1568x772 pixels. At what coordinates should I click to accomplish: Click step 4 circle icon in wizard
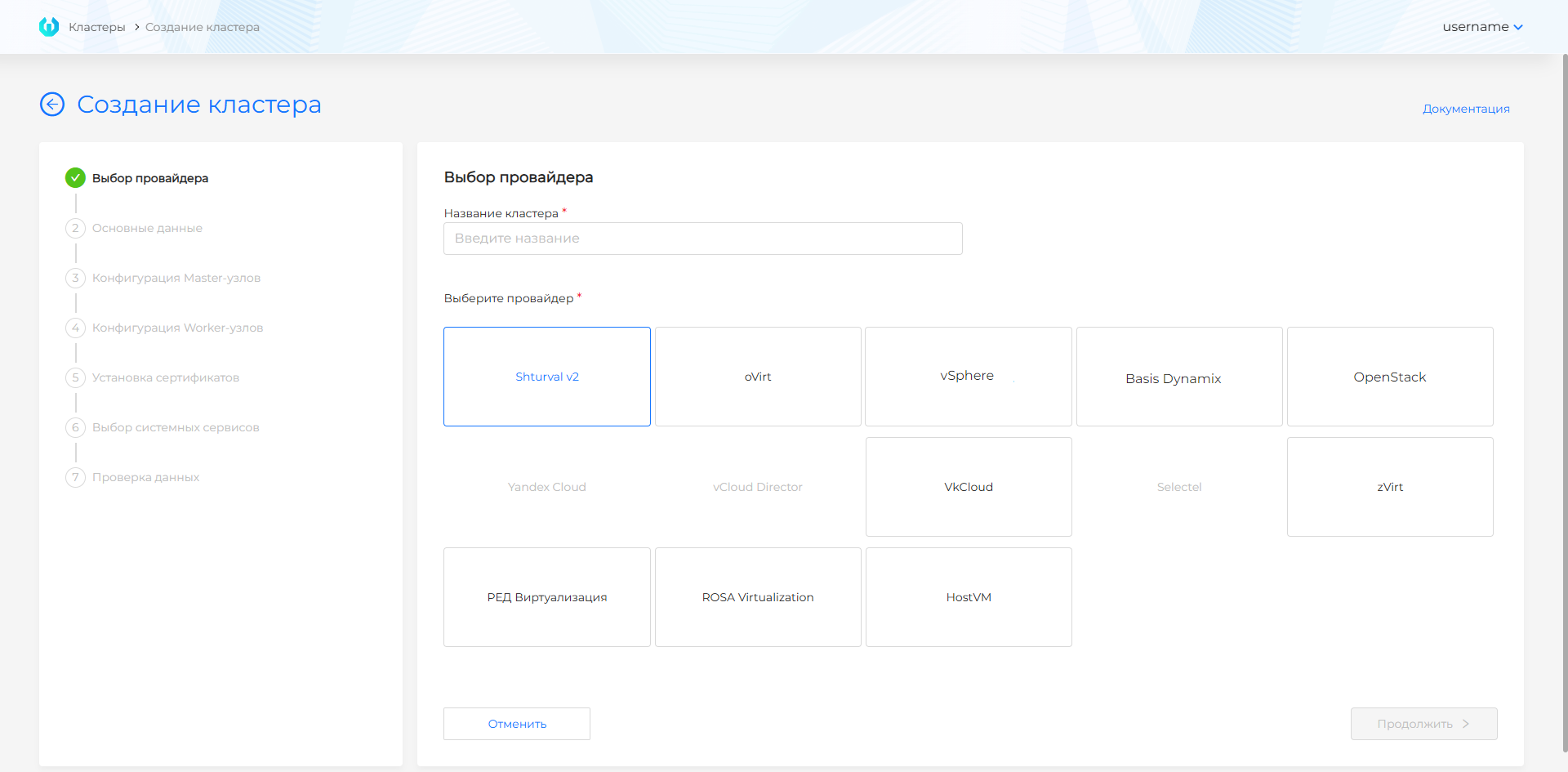tap(75, 328)
